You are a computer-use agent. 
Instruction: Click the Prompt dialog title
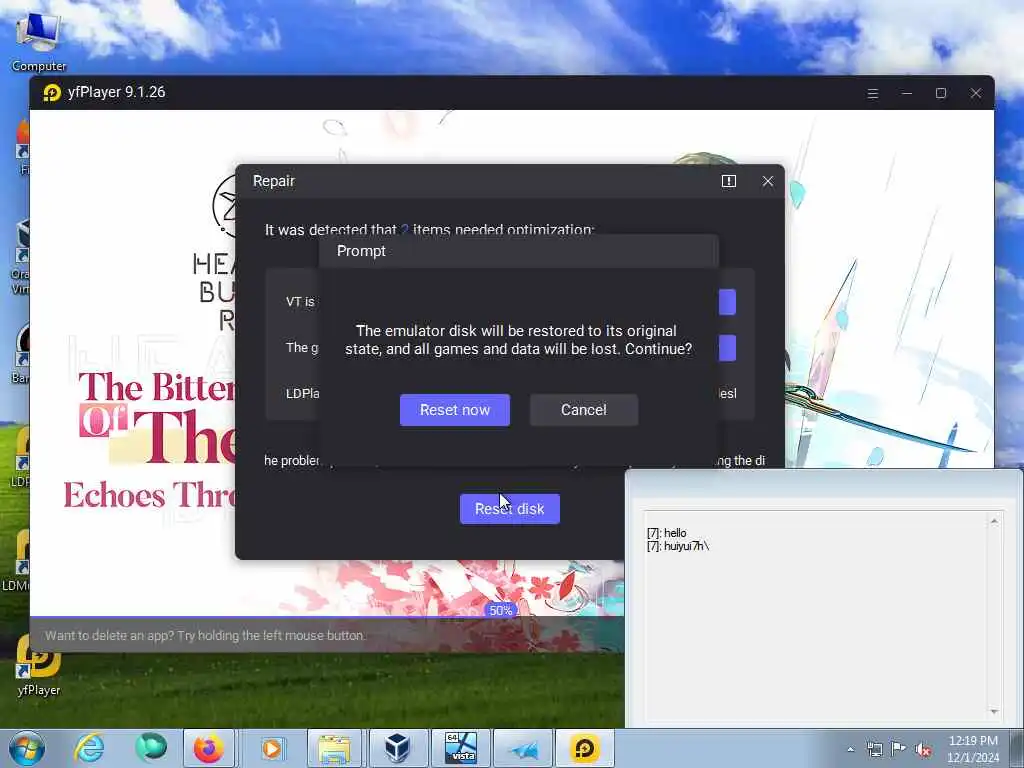point(361,251)
